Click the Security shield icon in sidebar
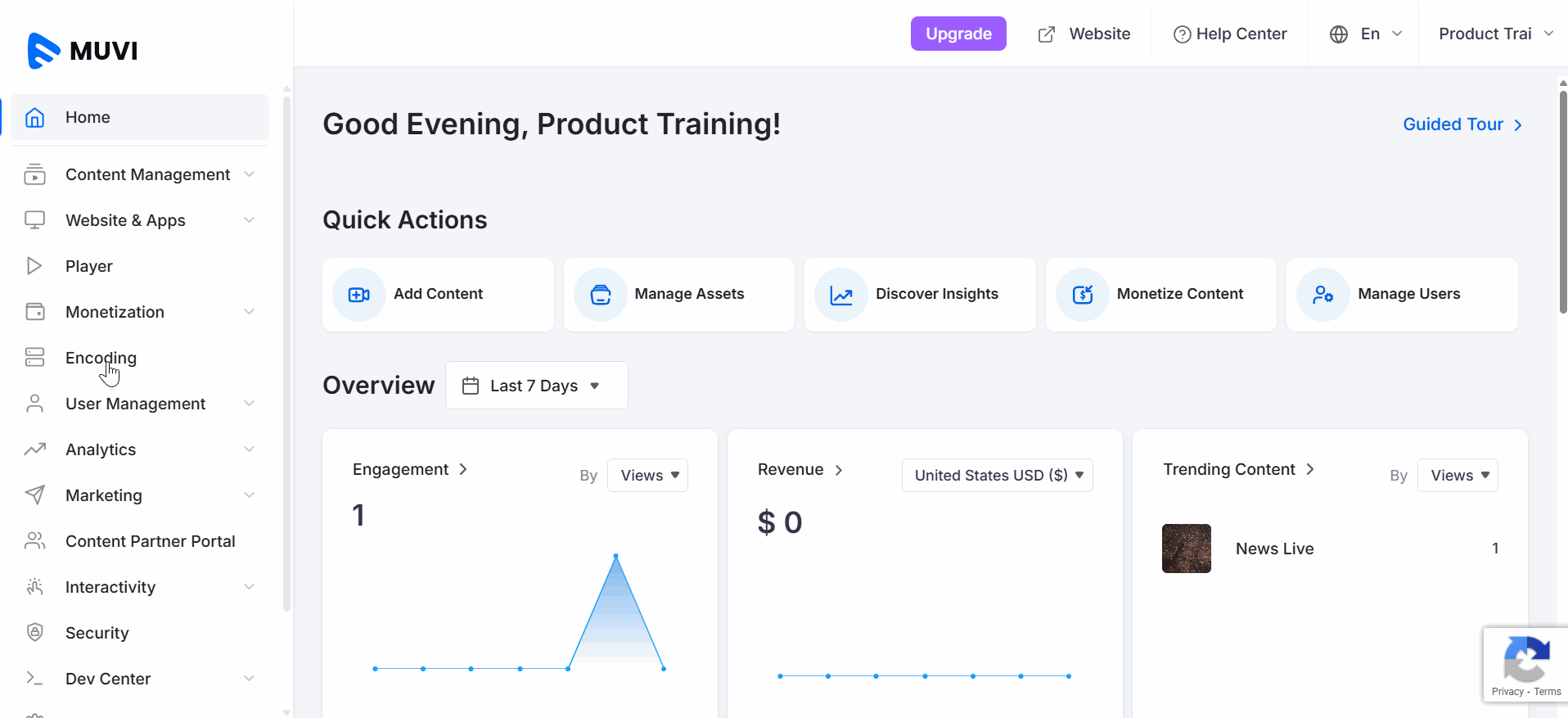The image size is (1568, 718). (x=34, y=632)
